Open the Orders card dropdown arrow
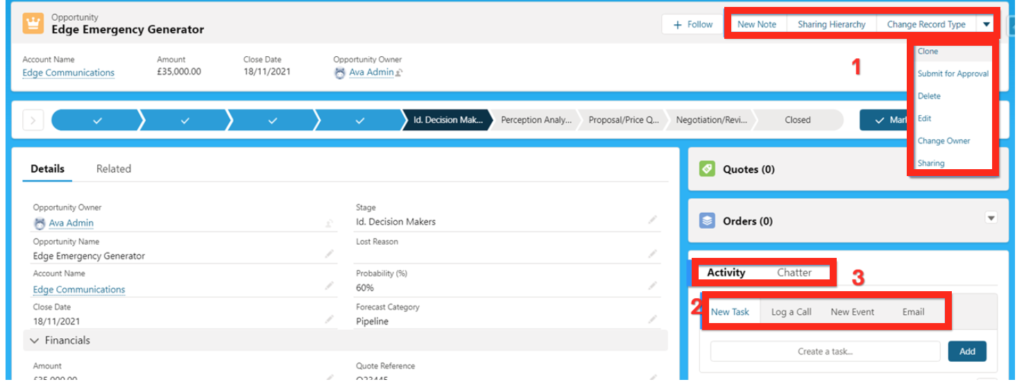This screenshot has height=391, width=1024. tap(991, 218)
